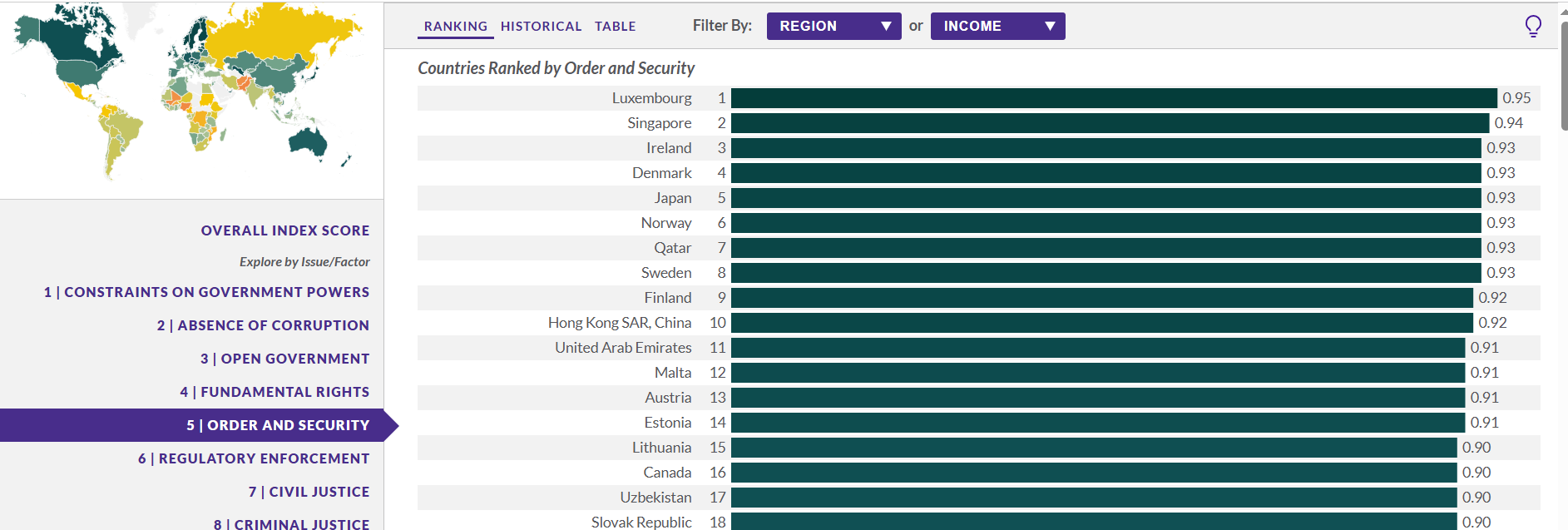This screenshot has height=530, width=1568.
Task: Select the Qatar country row
Action: click(x=672, y=248)
